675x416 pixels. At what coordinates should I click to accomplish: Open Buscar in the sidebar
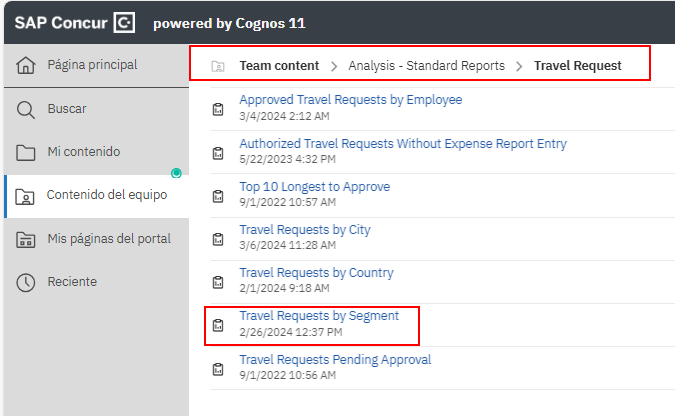point(96,109)
